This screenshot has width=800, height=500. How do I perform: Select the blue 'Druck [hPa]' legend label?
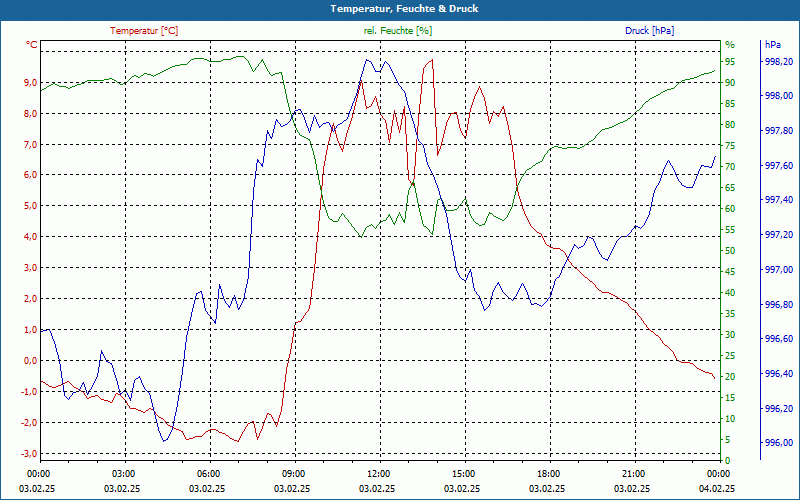pyautogui.click(x=649, y=31)
